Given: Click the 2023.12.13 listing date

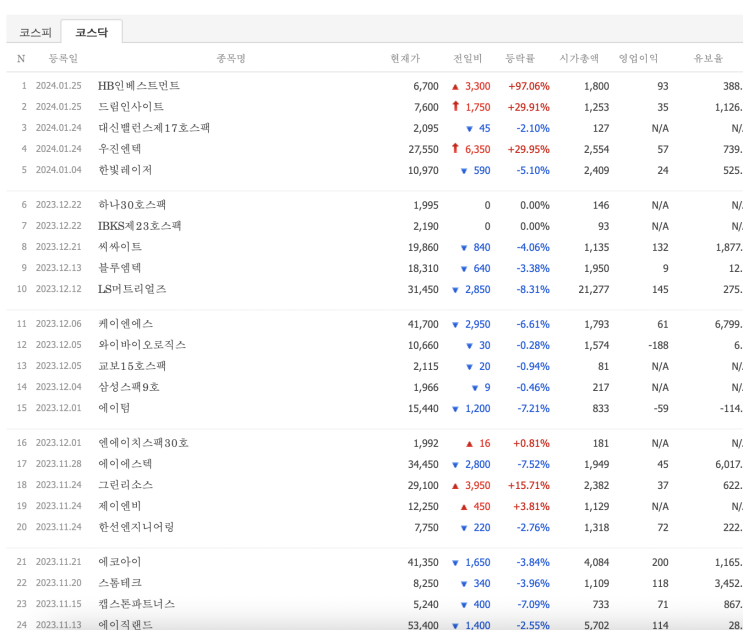Looking at the screenshot, I should coord(58,268).
